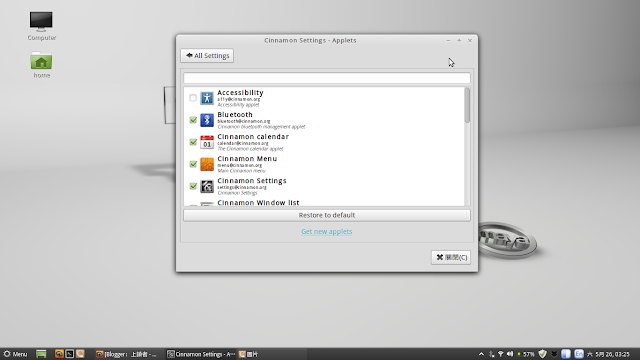
Task: Click the Cinnamon Settings applet icon
Action: coord(207,186)
